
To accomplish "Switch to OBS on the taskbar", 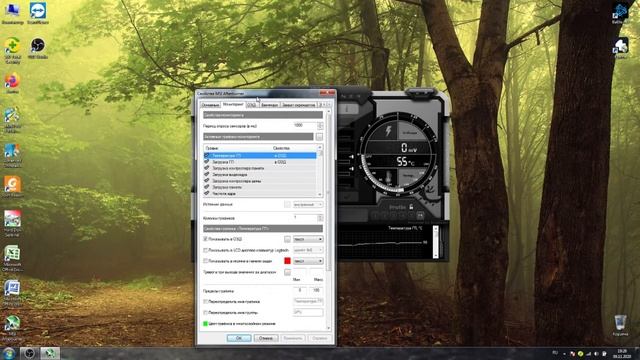I will tap(29, 353).
